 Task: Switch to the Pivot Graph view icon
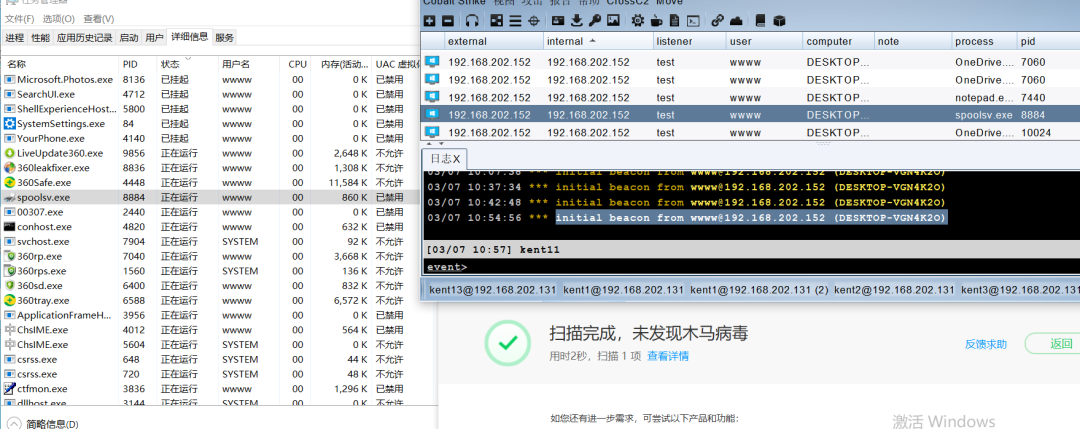pos(497,21)
